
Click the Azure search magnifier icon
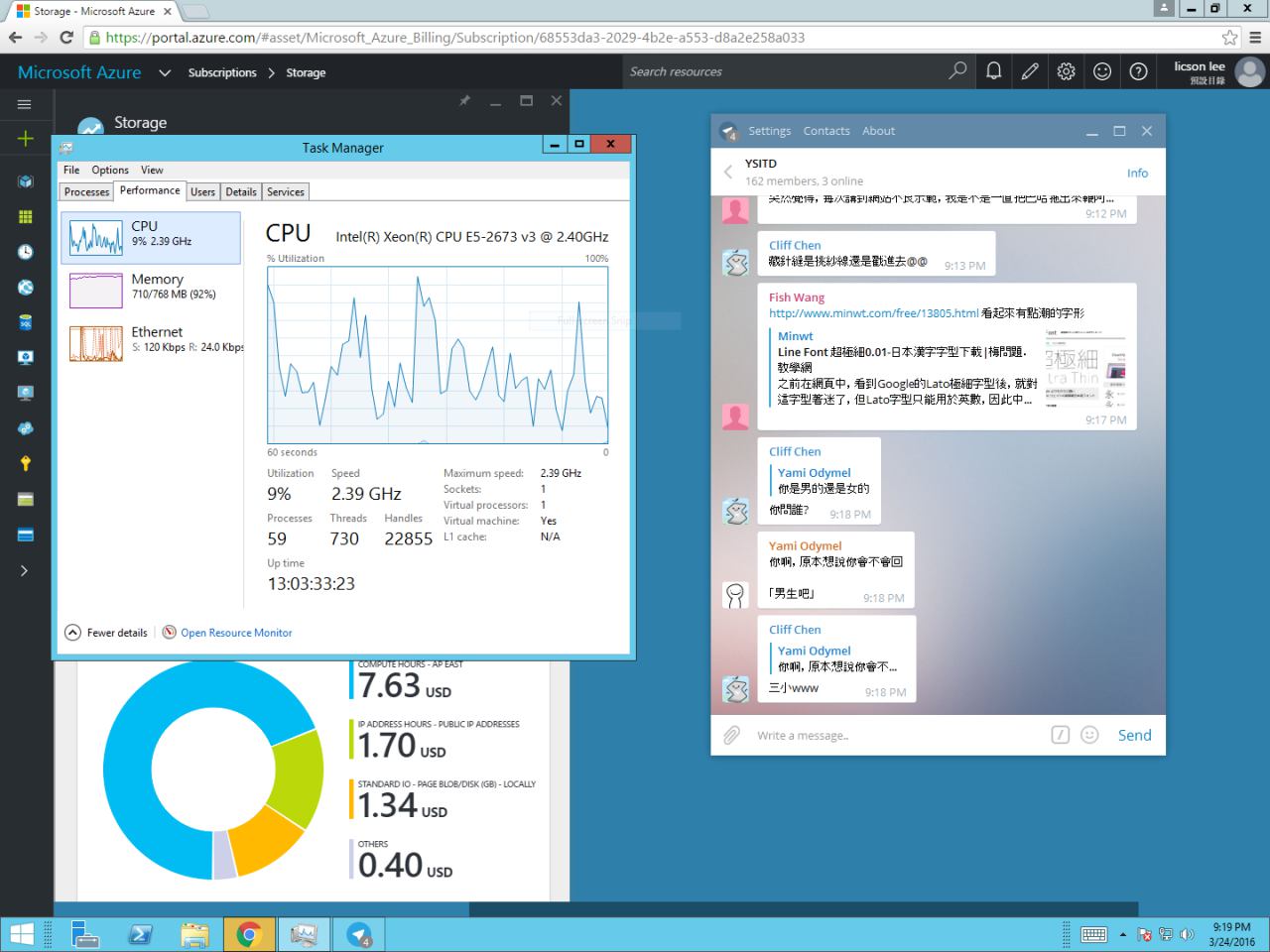(x=957, y=71)
